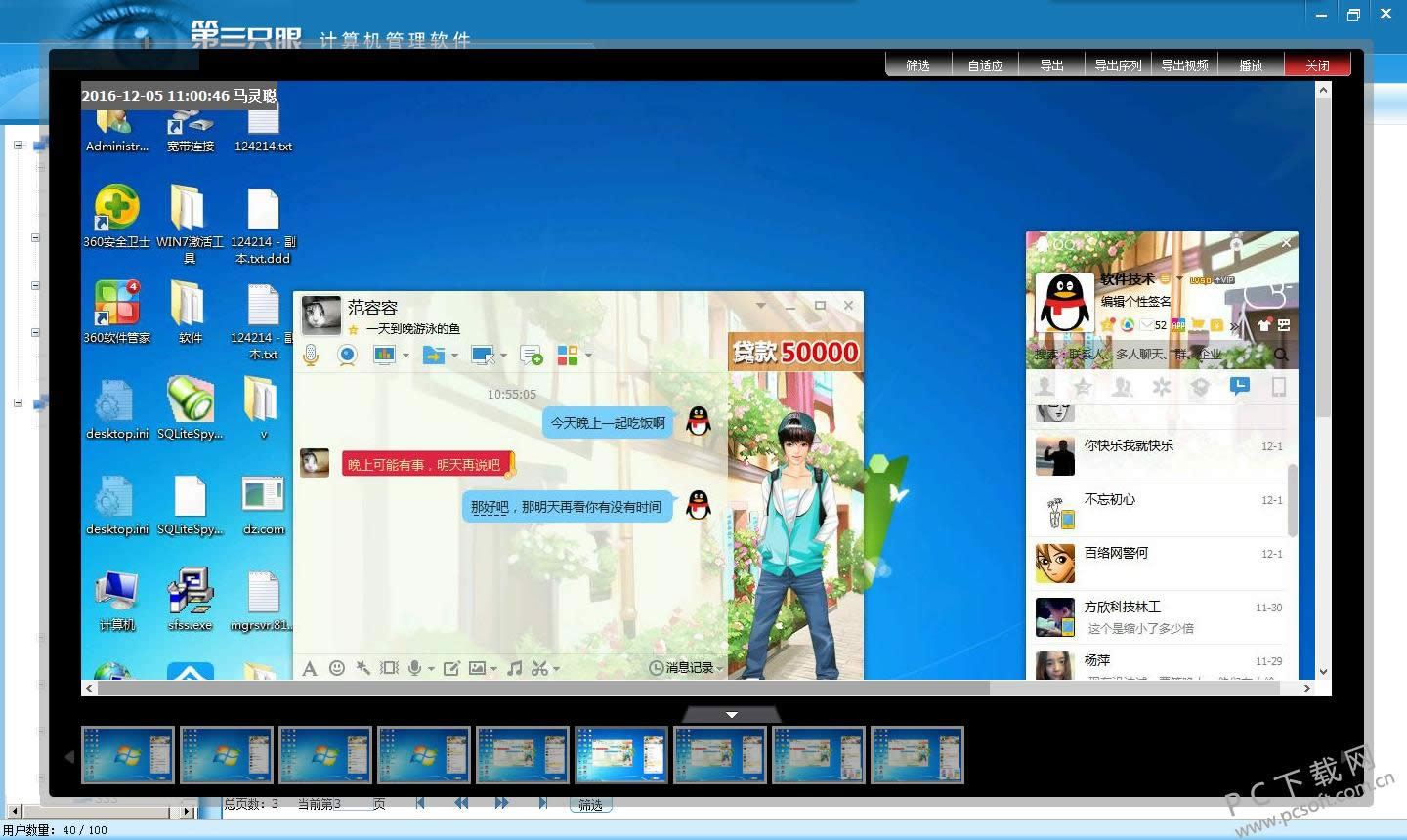Expand the top tree node in left panel

click(x=18, y=145)
